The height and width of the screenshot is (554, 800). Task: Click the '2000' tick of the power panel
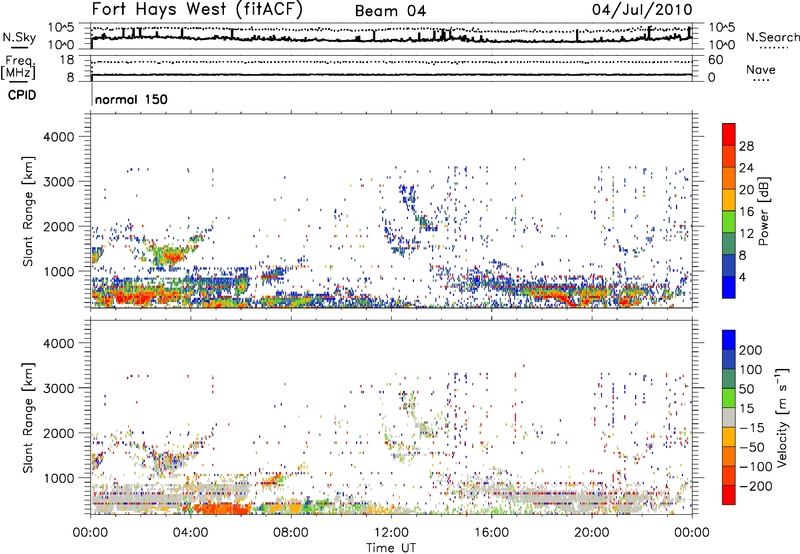coord(59,226)
